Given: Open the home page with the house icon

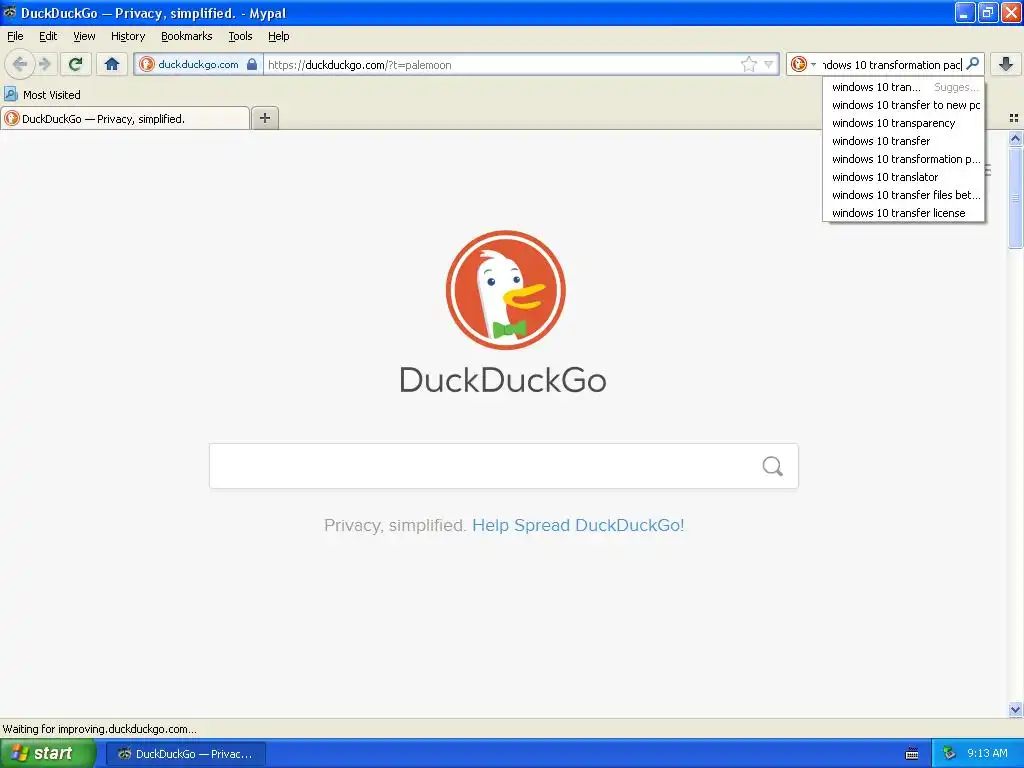Looking at the screenshot, I should tap(112, 64).
